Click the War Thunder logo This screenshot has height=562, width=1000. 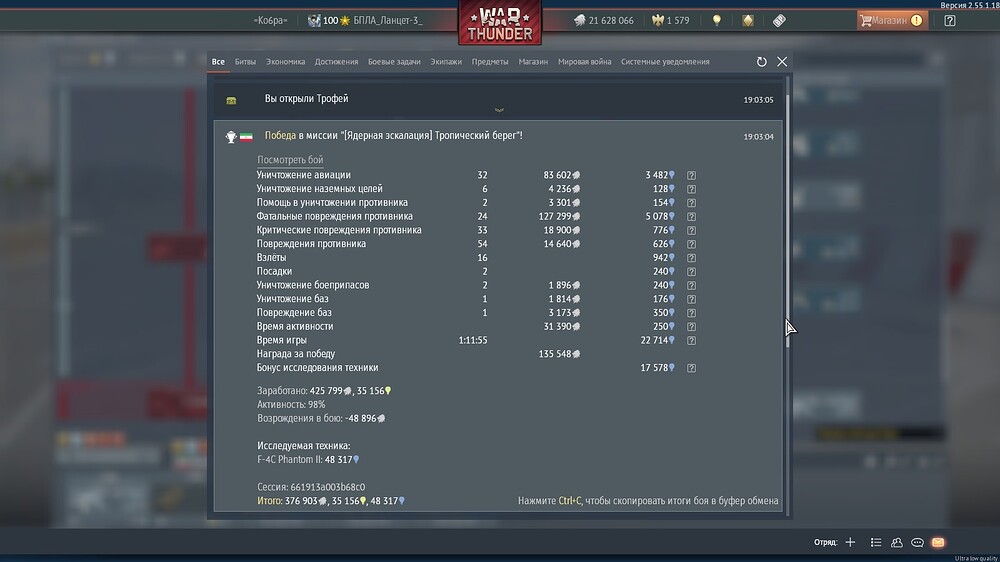pyautogui.click(x=500, y=24)
